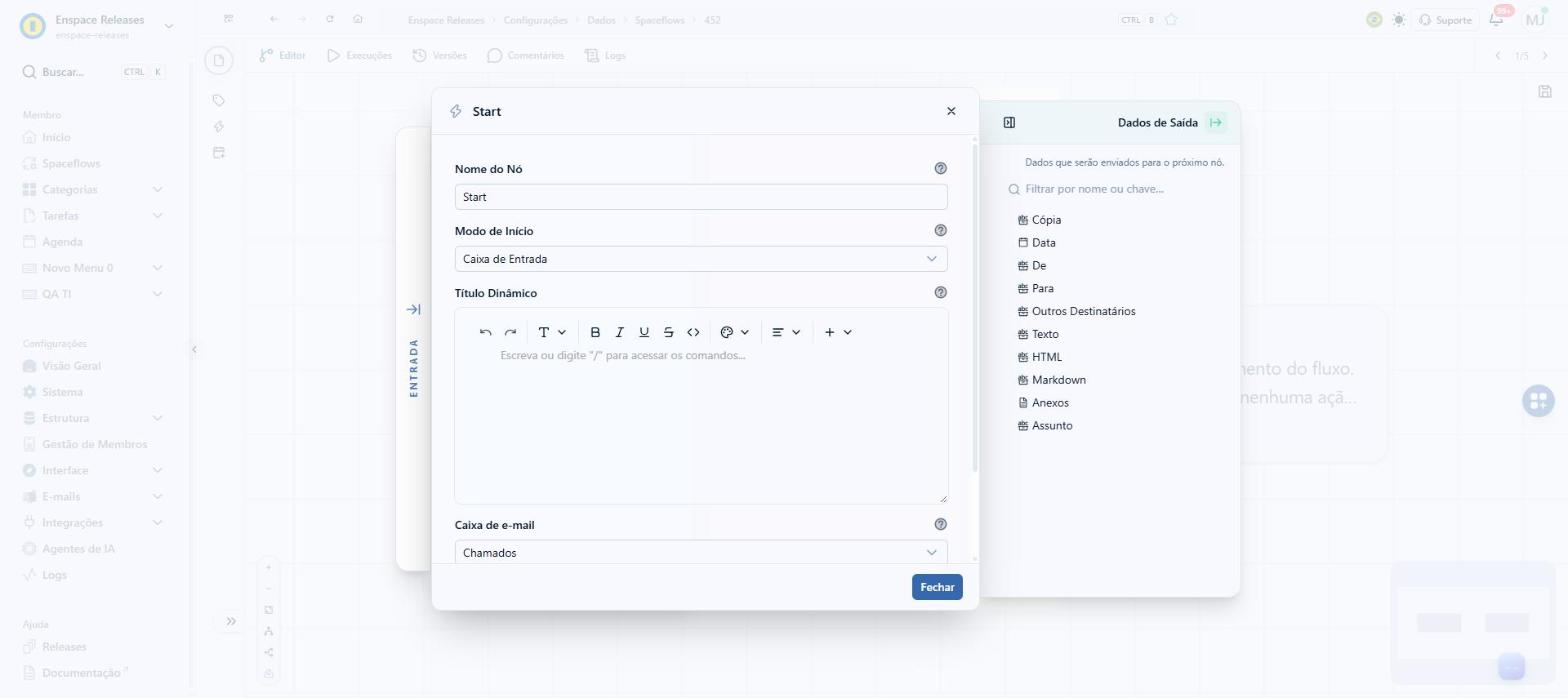Edit the Nome do Nó input field
Screen dimensions: 1568x698
click(x=701, y=197)
